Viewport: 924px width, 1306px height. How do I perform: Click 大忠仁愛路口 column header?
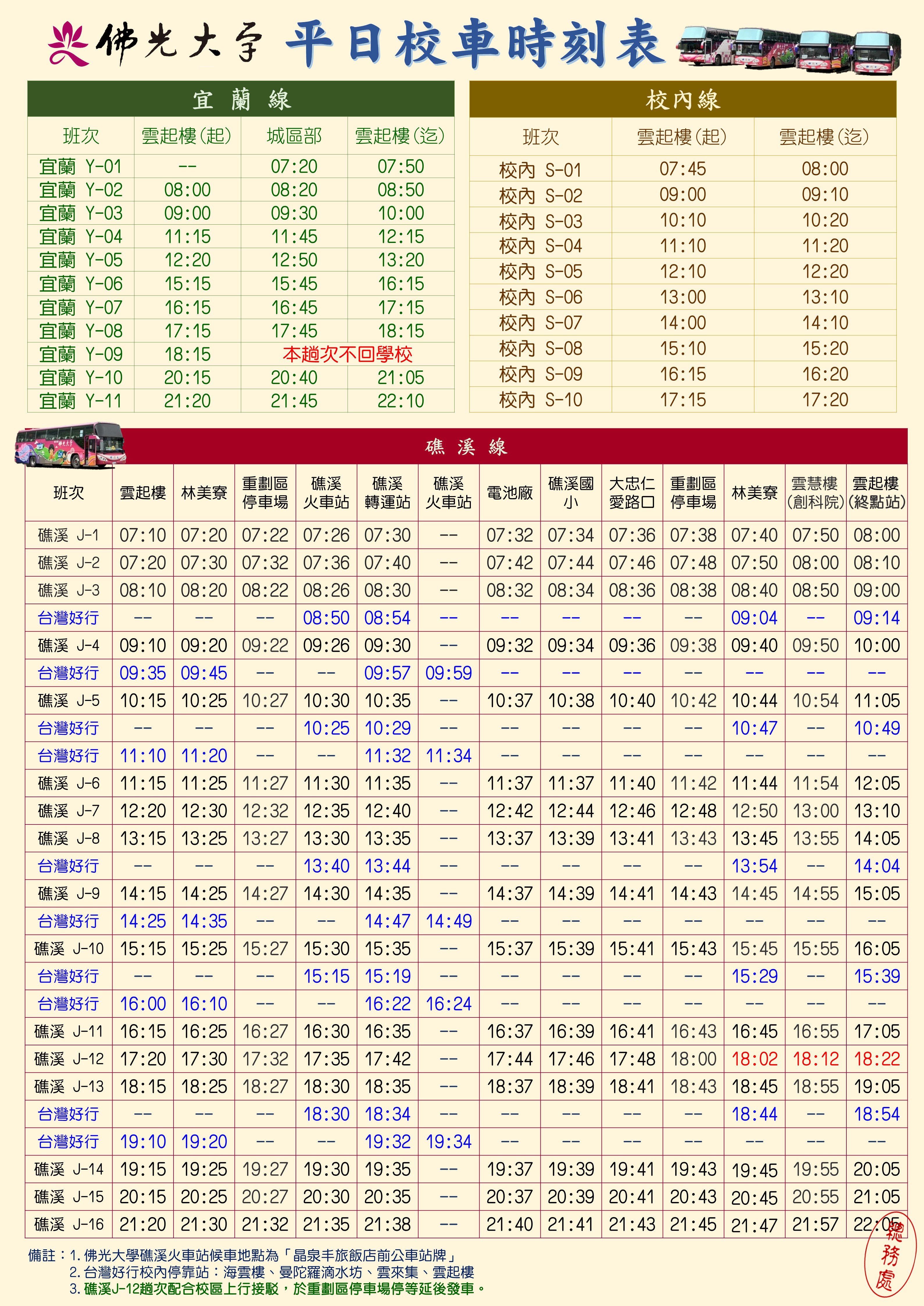tap(632, 493)
